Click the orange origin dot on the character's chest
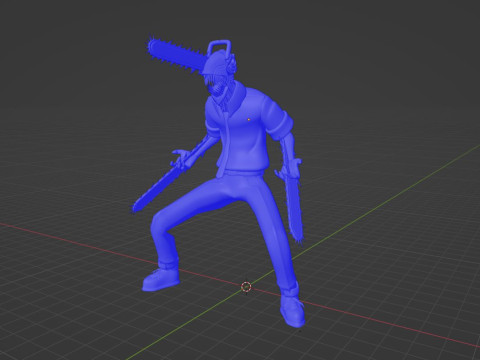Viewport: 480px width, 360px height. point(249,119)
